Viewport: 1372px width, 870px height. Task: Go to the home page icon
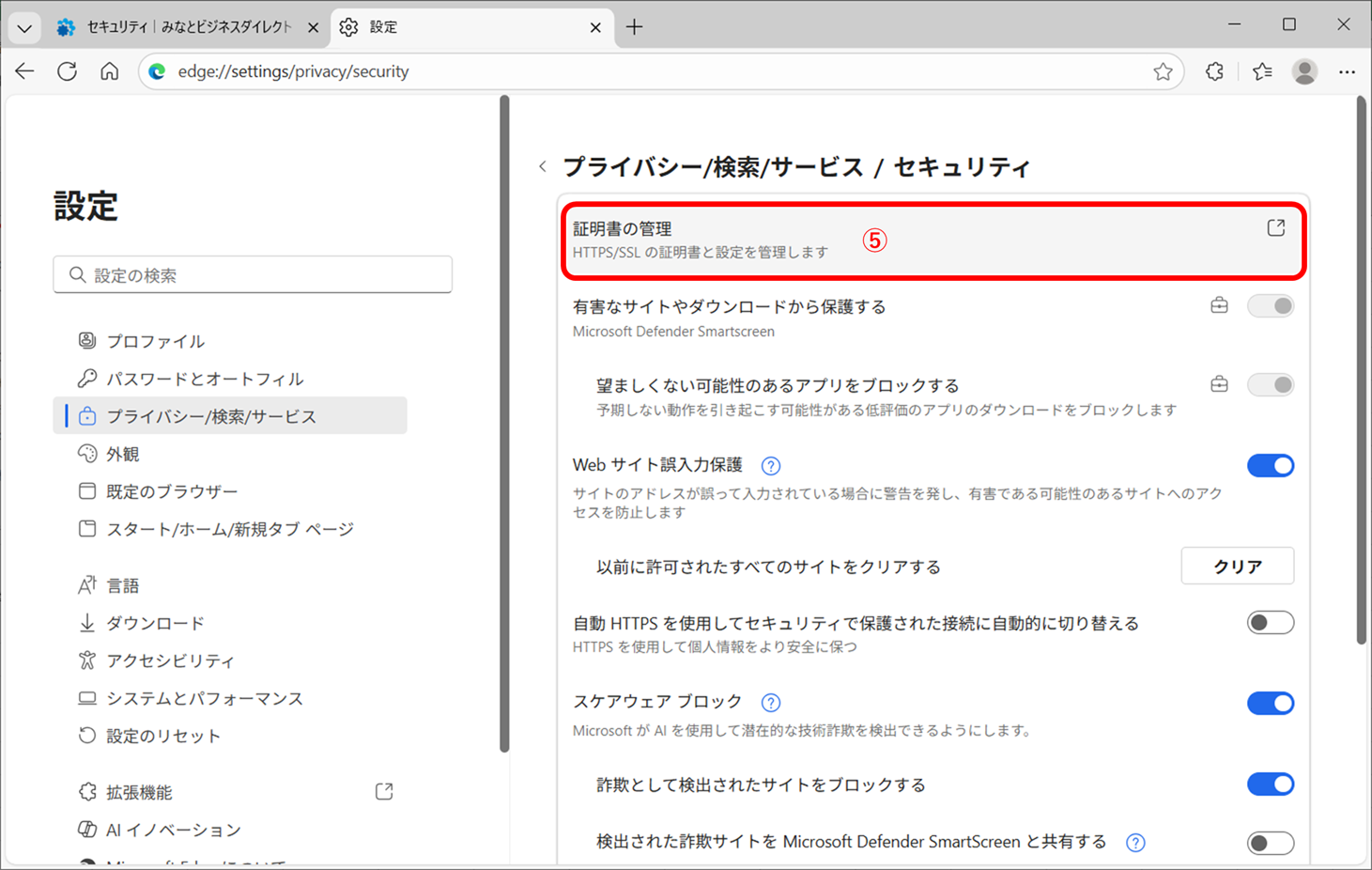click(x=110, y=71)
